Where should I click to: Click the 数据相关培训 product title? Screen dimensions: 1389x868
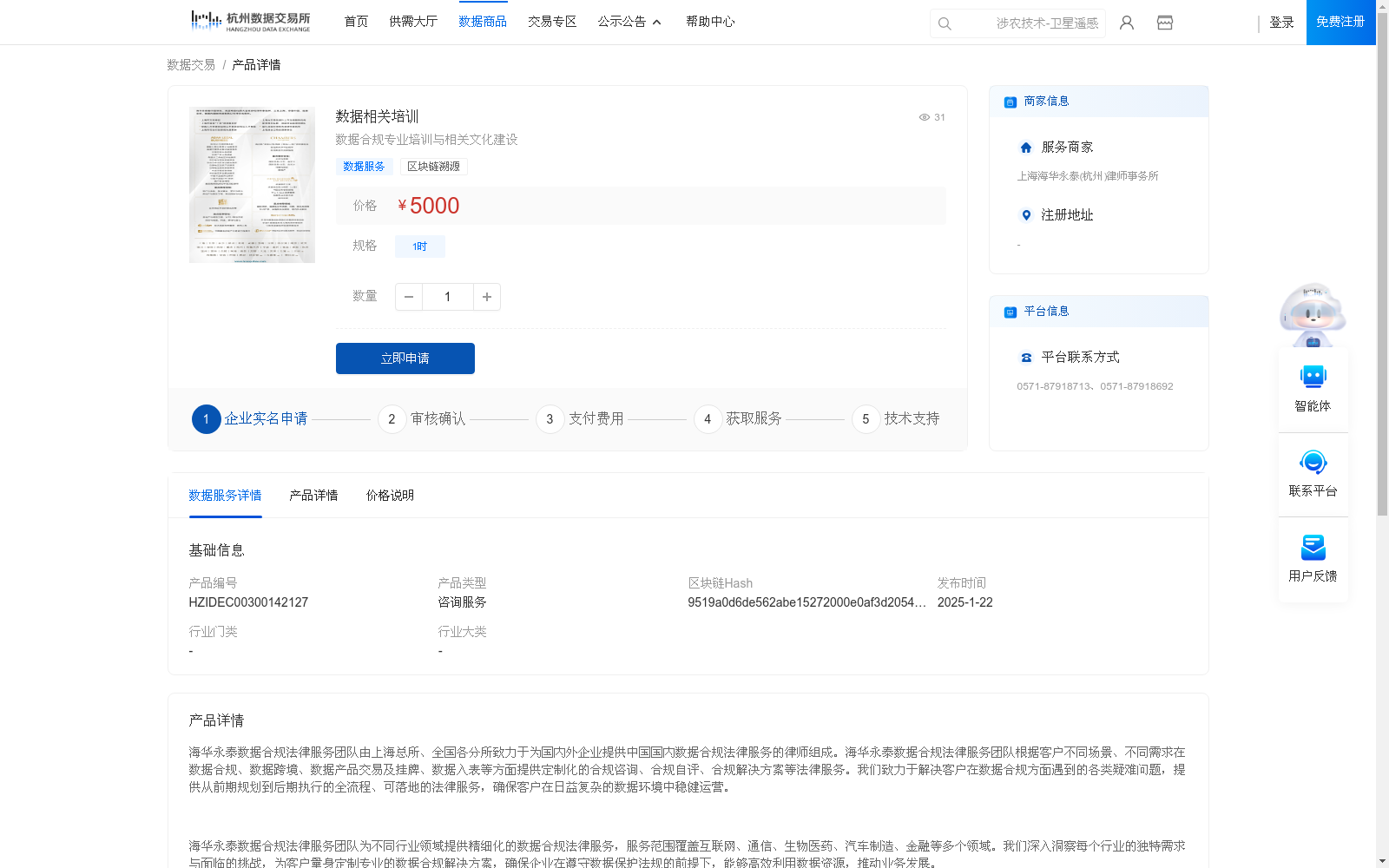click(x=378, y=116)
